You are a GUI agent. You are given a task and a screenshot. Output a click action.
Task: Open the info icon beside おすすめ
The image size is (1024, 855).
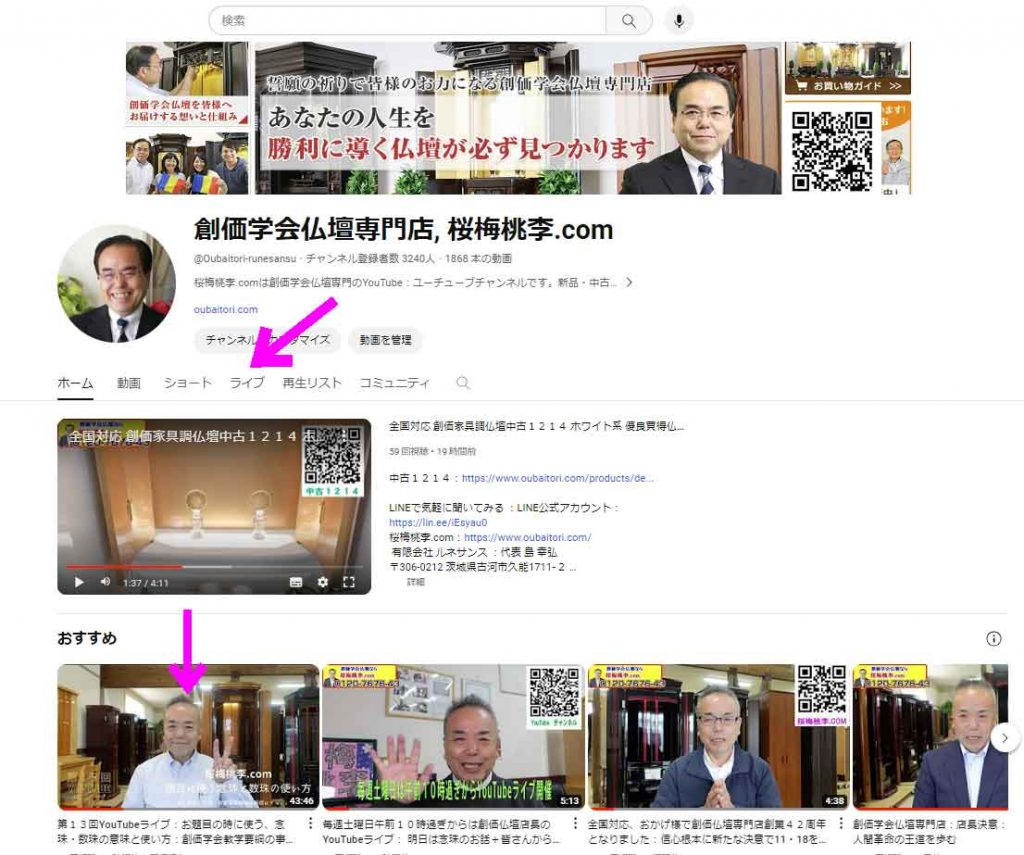(x=993, y=638)
